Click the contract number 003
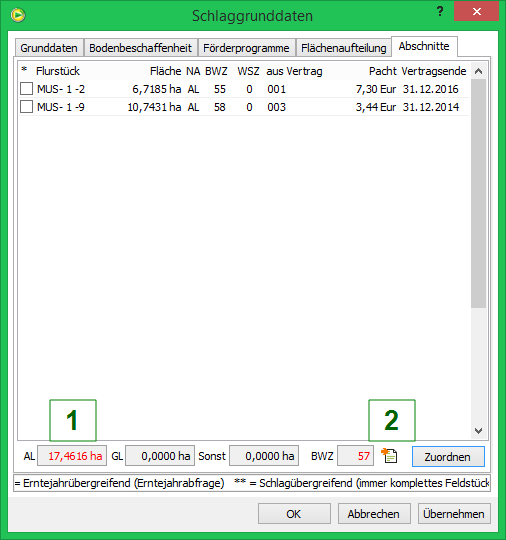This screenshot has height=540, width=506. [277, 107]
